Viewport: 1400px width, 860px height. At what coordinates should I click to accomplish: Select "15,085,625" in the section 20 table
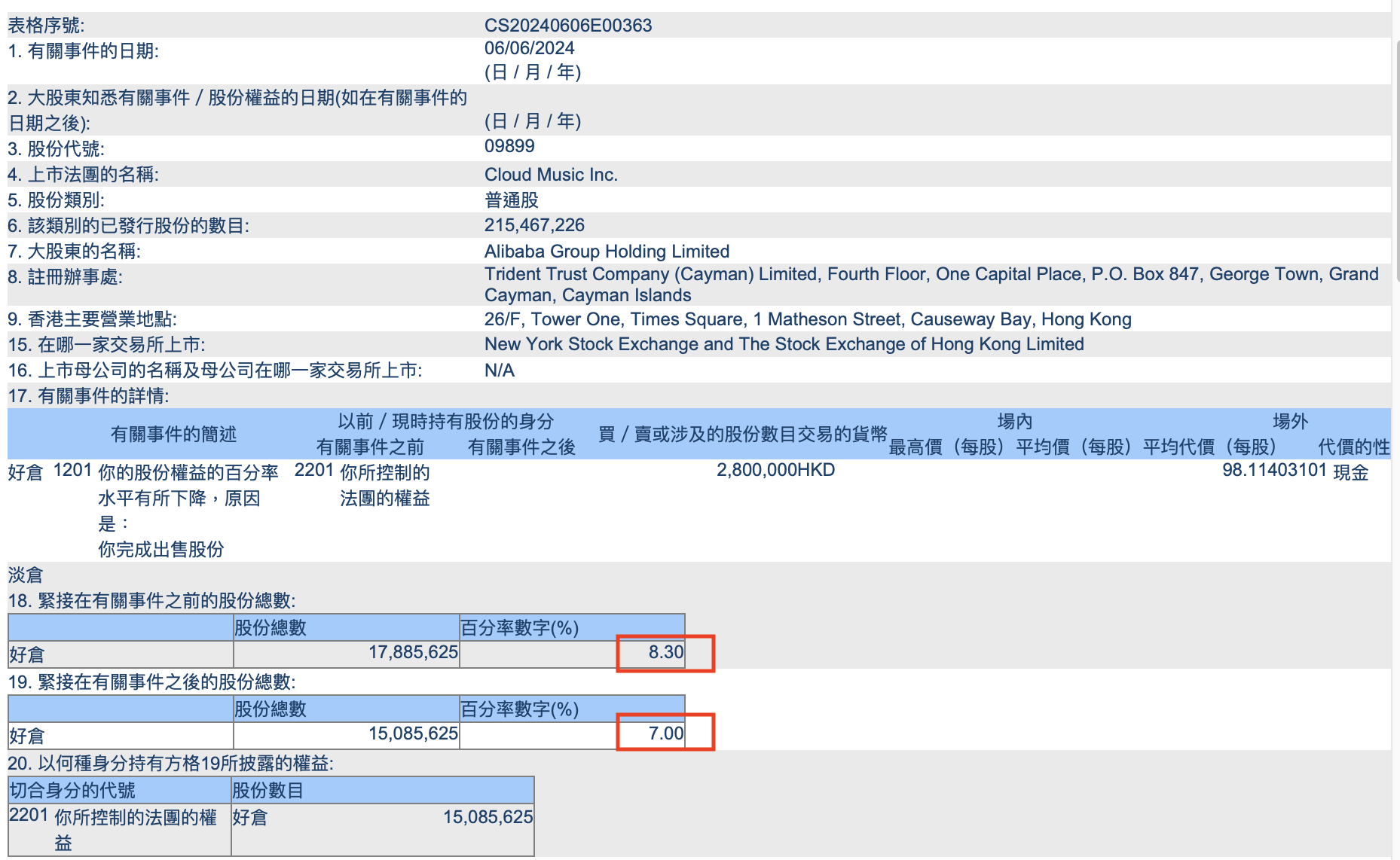click(488, 817)
